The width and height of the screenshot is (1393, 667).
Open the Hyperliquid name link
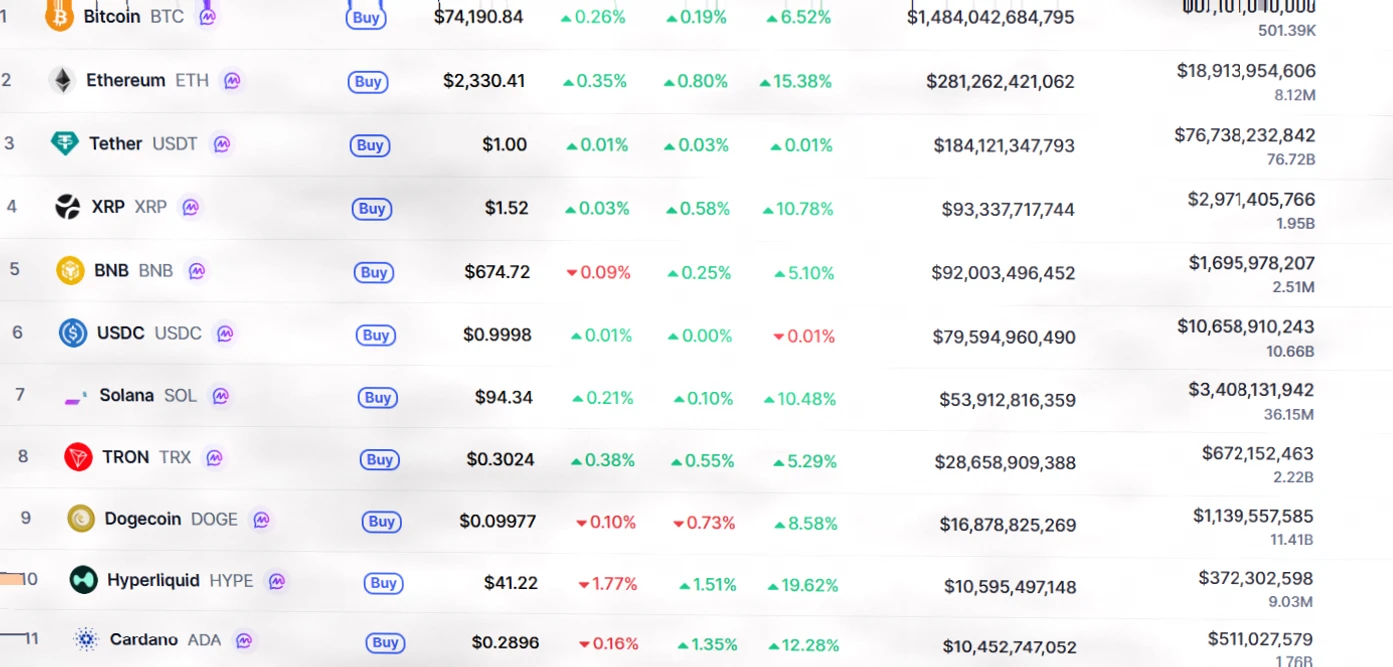tap(153, 580)
